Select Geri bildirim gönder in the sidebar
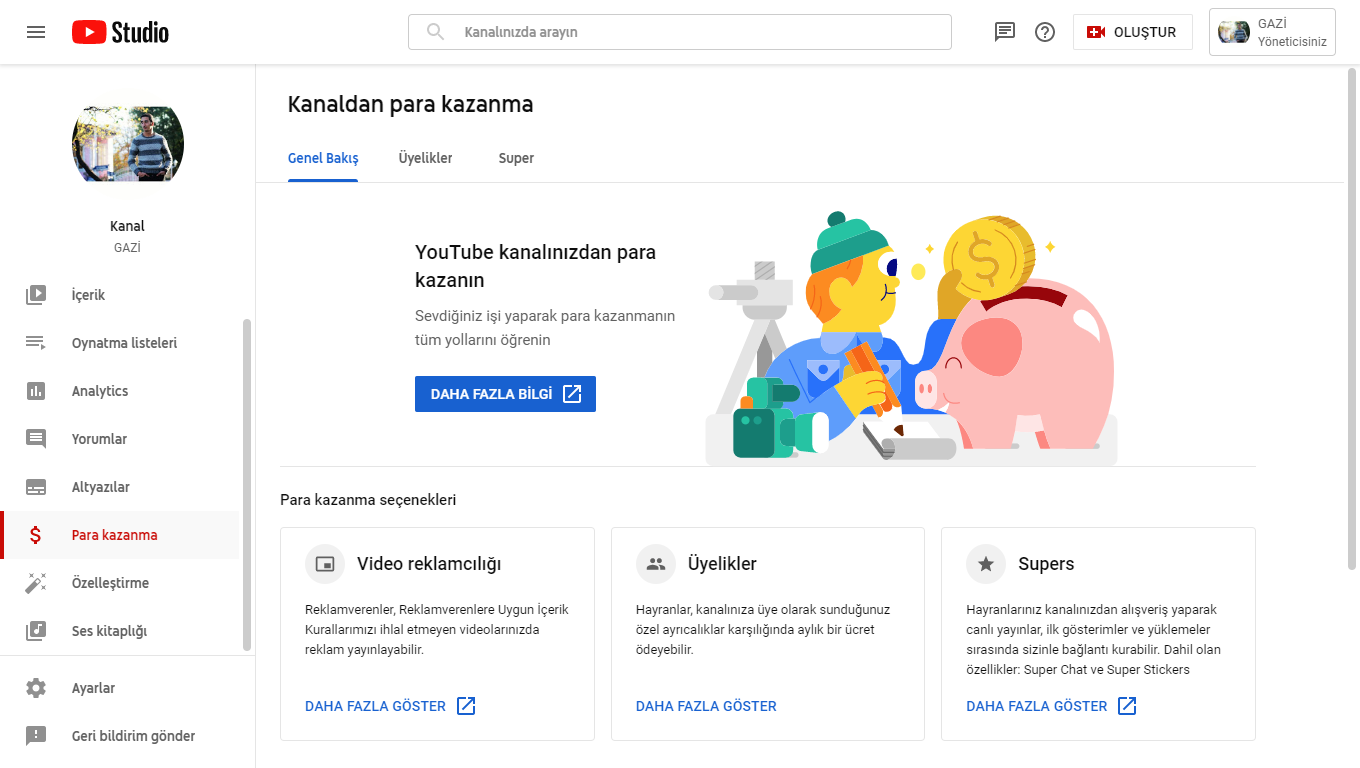The image size is (1360, 768). coord(127,736)
